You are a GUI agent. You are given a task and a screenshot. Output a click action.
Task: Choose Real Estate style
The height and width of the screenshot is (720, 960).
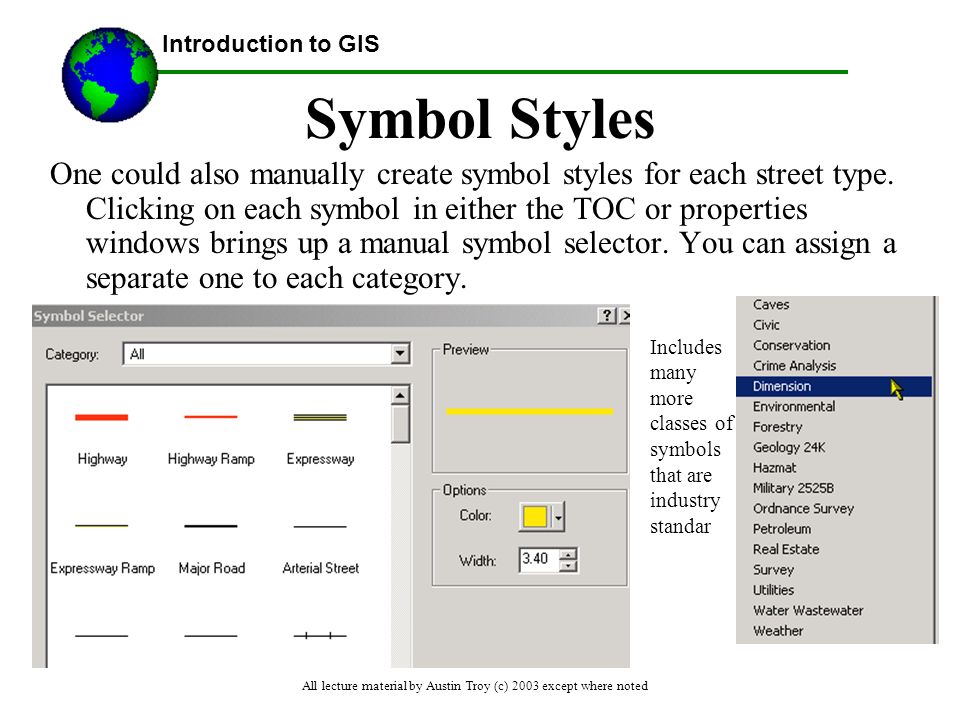point(786,549)
